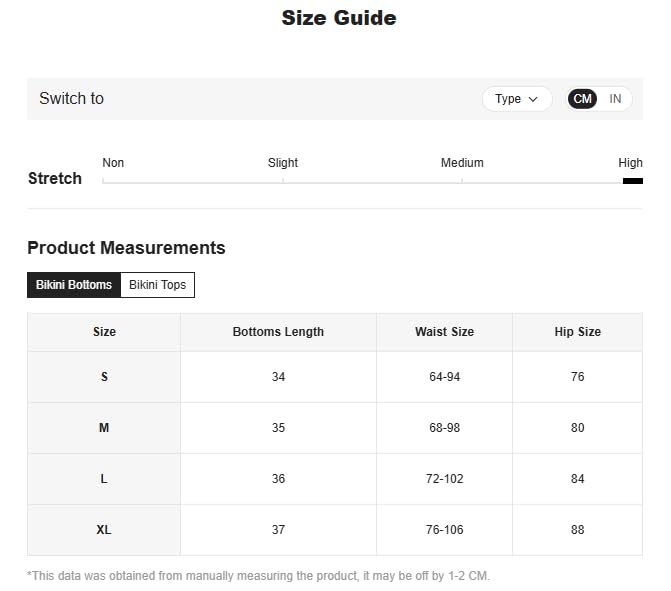Click the Waist Size column header
The width and height of the screenshot is (671, 591).
click(444, 332)
